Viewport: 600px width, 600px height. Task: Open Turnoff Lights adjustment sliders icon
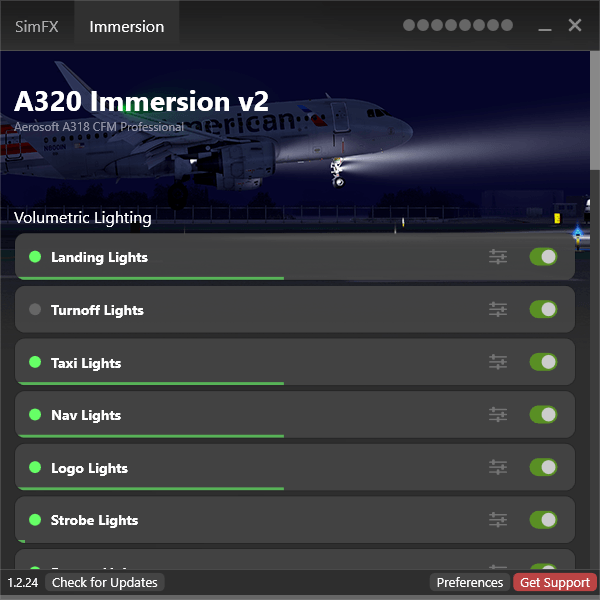click(498, 310)
